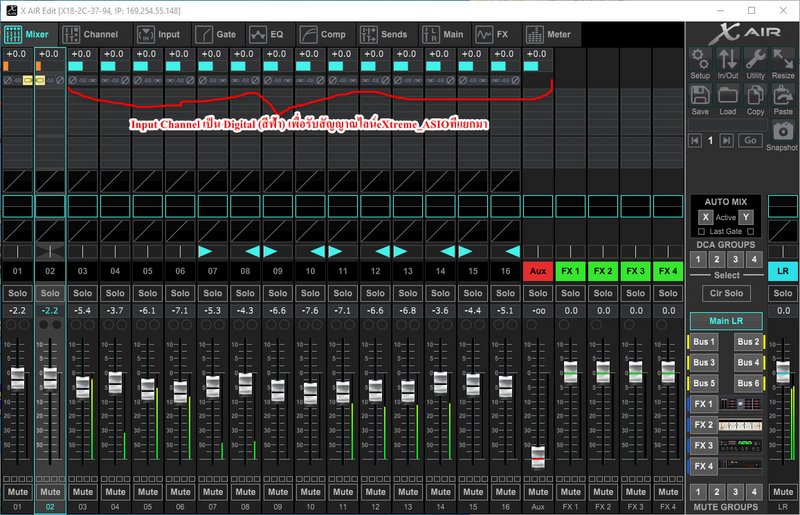Click the Aux channel fader handle
This screenshot has height=515, width=800.
(538, 457)
